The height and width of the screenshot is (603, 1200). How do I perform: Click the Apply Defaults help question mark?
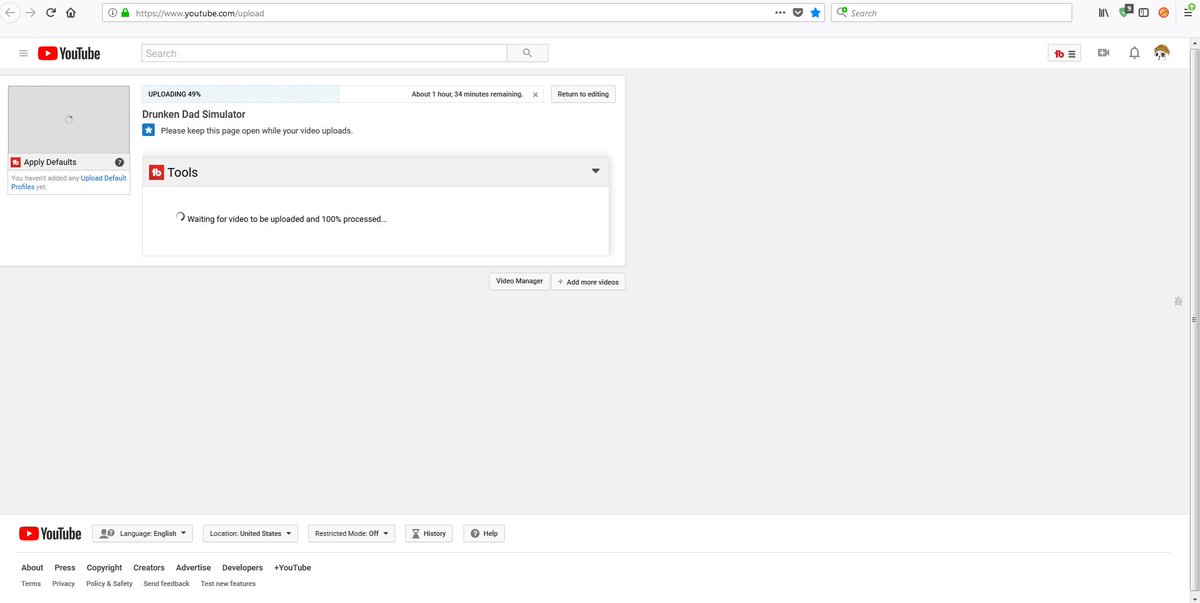(x=120, y=162)
